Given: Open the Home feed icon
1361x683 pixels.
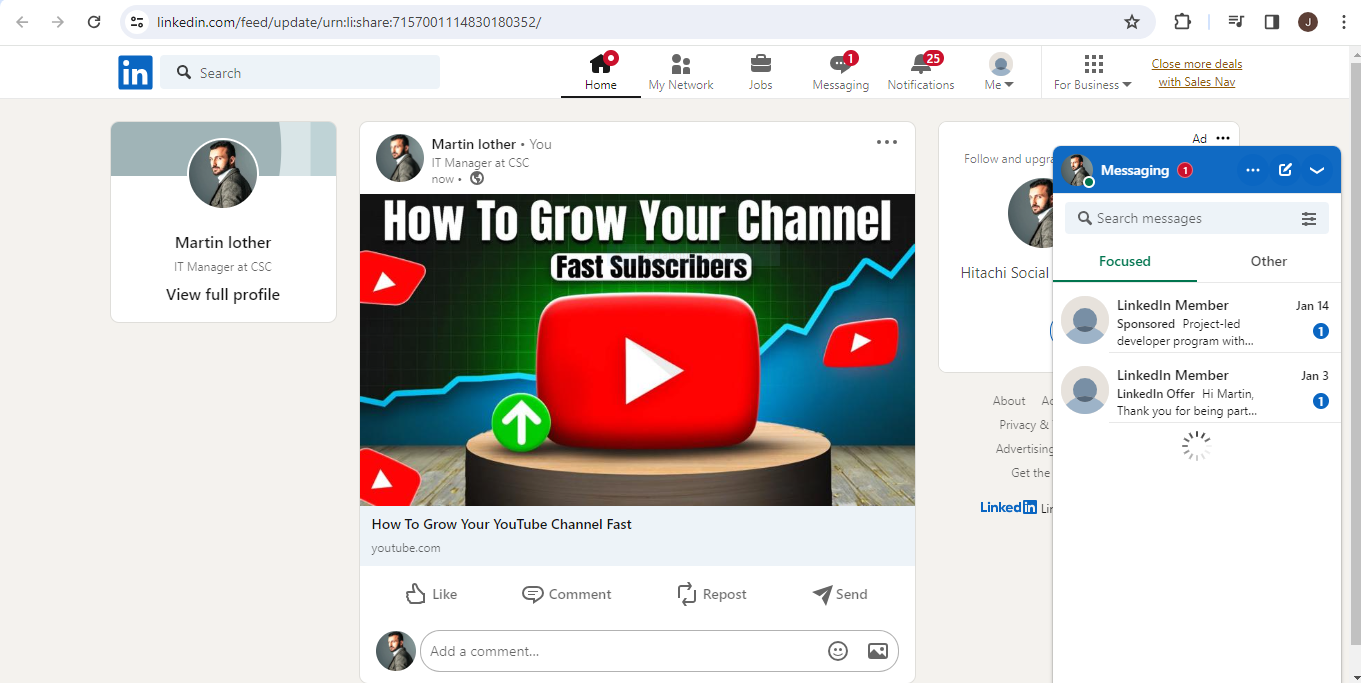Looking at the screenshot, I should pyautogui.click(x=601, y=72).
